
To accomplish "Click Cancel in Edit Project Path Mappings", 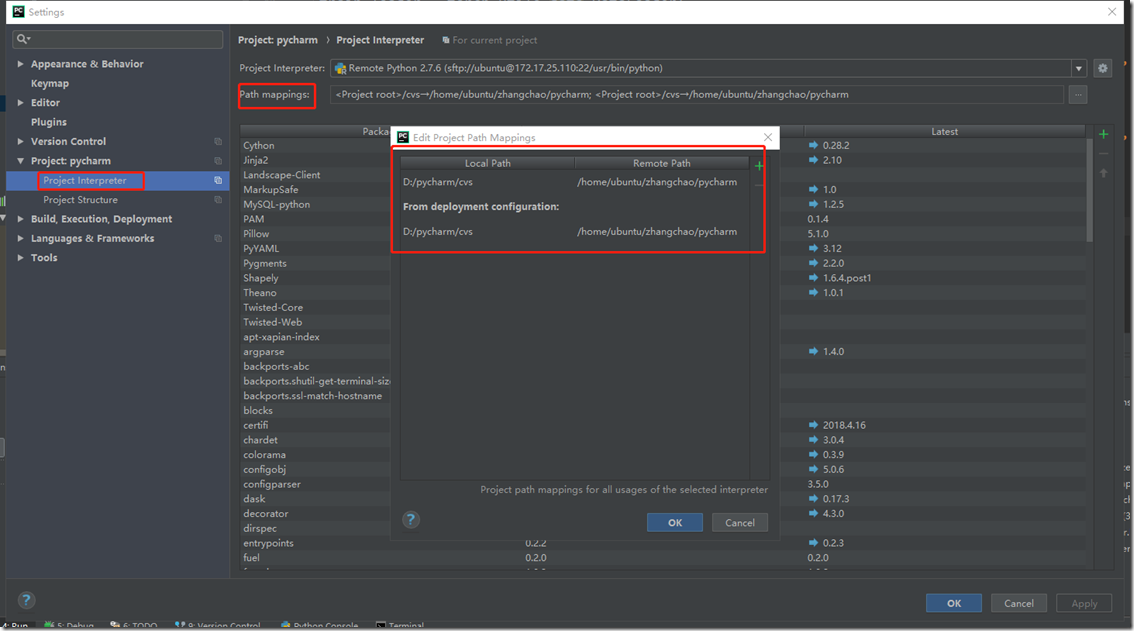I will (740, 522).
